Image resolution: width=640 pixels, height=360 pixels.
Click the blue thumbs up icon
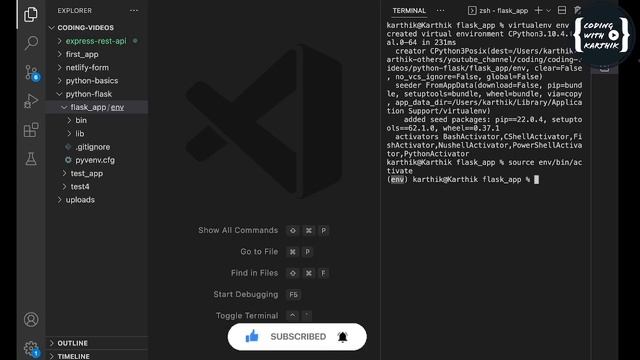pos(252,336)
